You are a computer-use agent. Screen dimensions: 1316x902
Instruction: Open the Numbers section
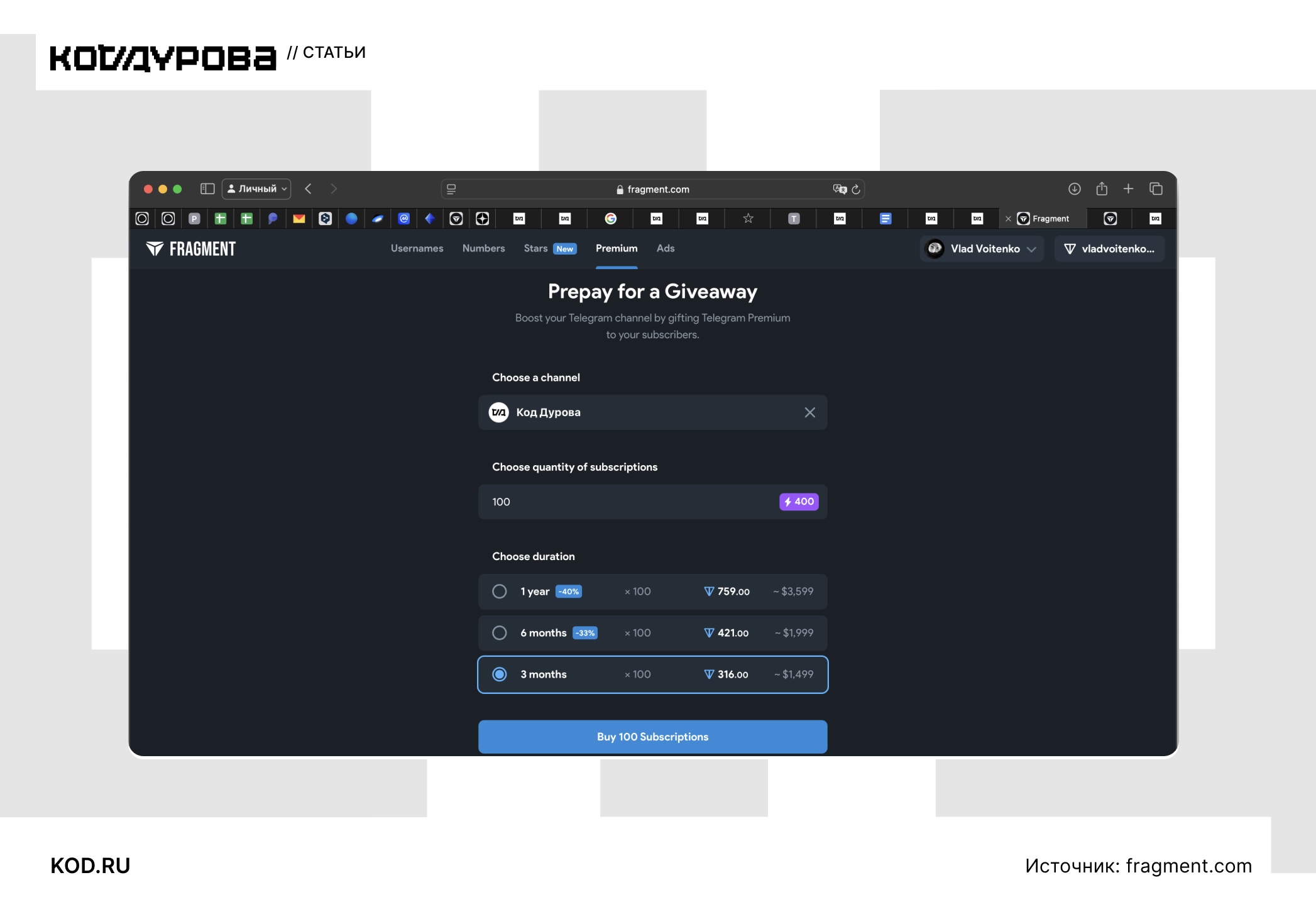(483, 248)
